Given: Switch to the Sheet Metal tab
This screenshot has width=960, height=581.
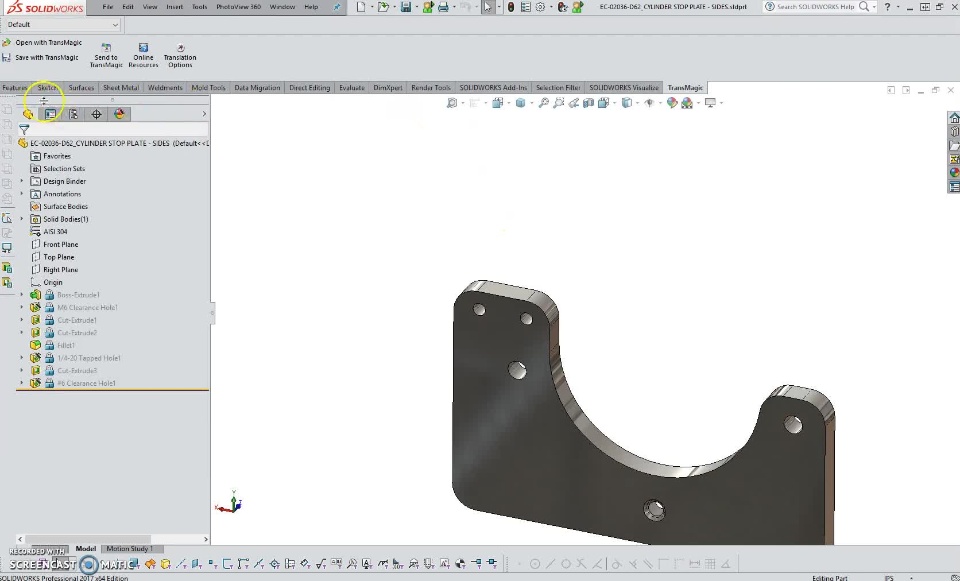Looking at the screenshot, I should click(121, 88).
